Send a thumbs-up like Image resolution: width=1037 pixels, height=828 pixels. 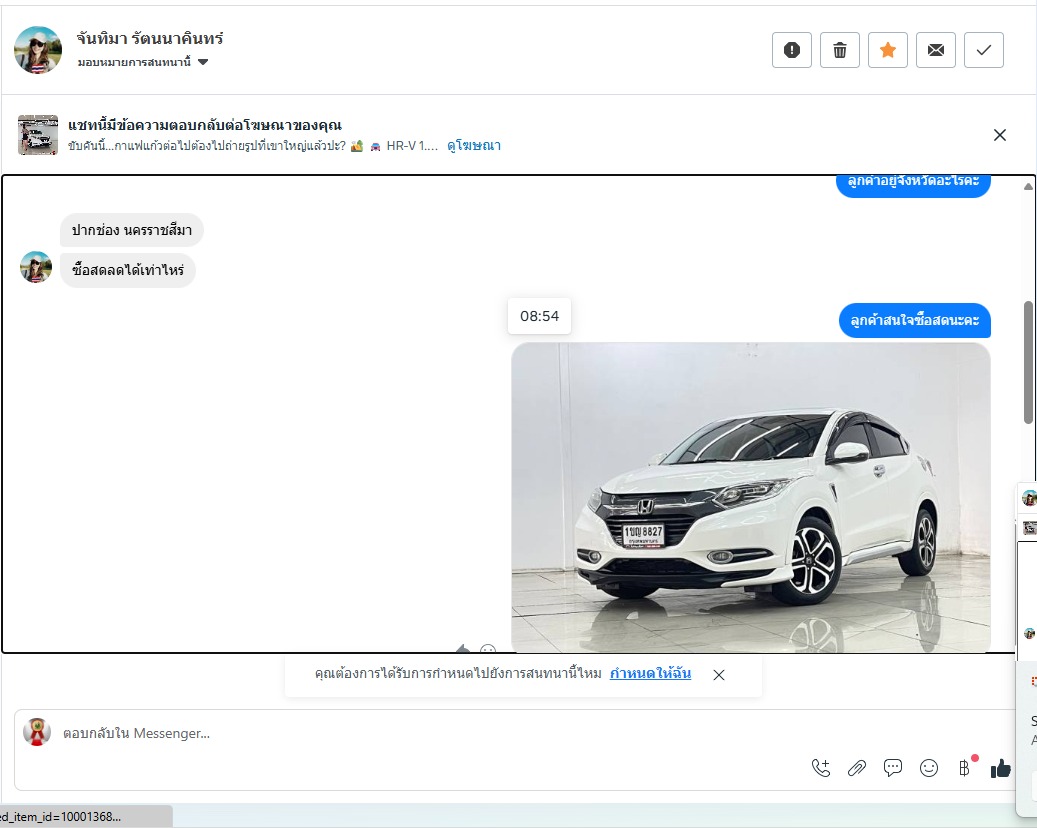(1000, 768)
